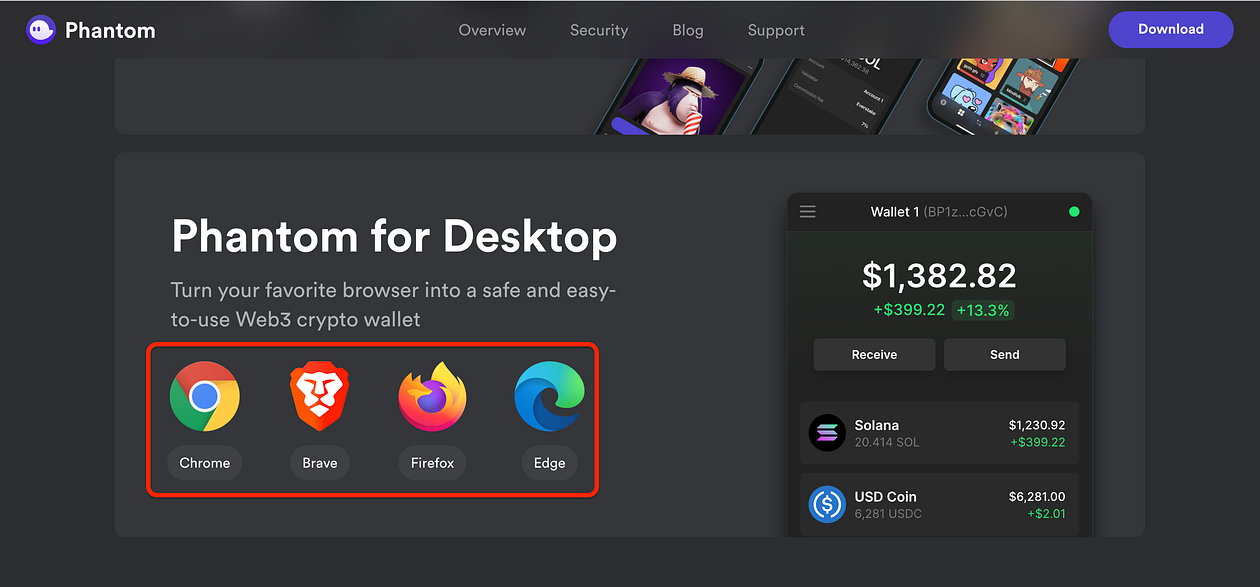This screenshot has width=1260, height=587.
Task: Click the green connection status dot
Action: point(1074,212)
